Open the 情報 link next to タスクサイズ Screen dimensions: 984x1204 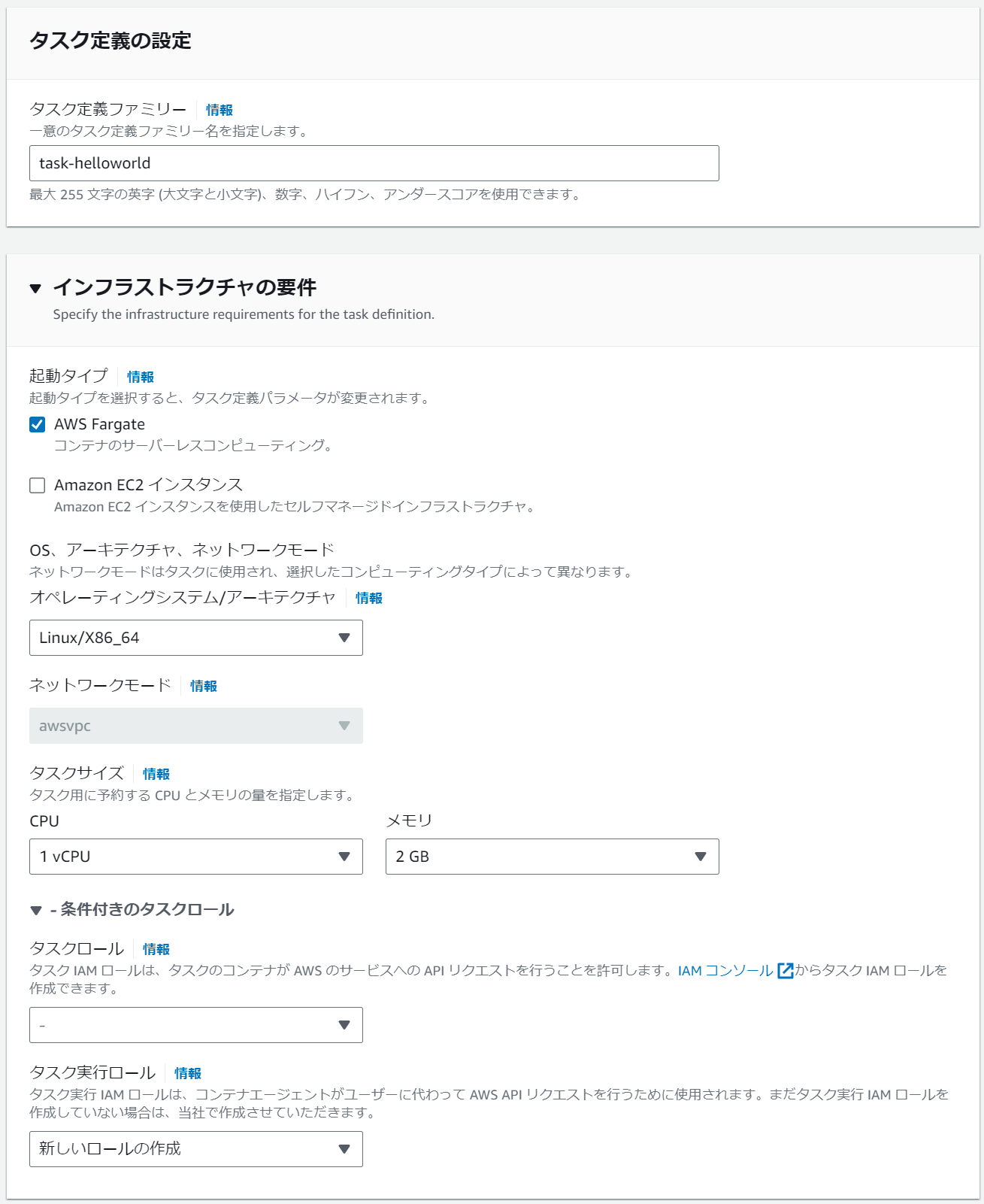[156, 774]
